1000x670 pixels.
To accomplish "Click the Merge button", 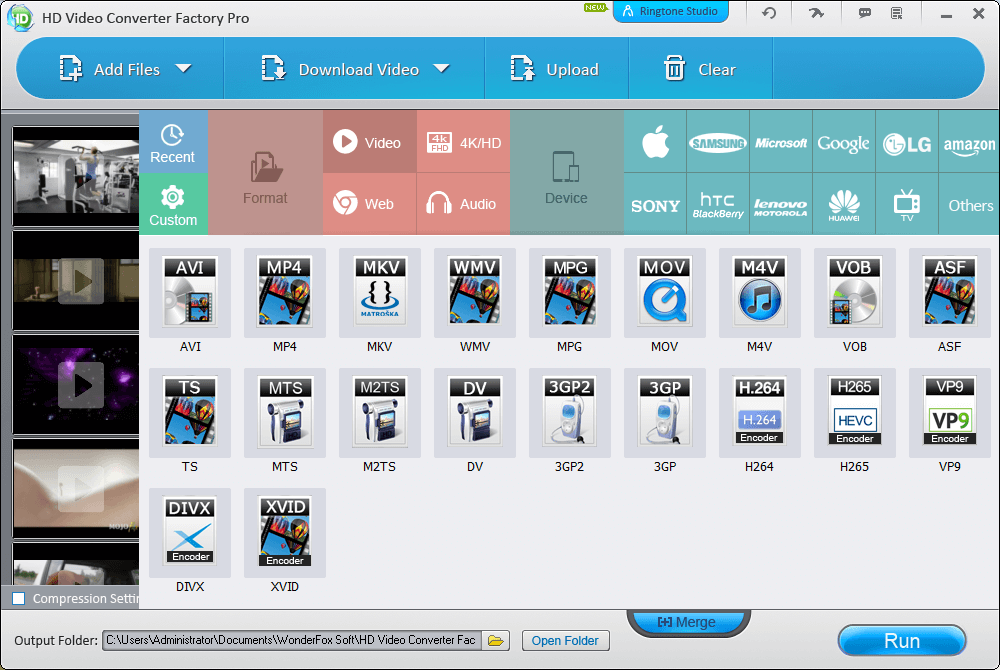I will pos(686,622).
